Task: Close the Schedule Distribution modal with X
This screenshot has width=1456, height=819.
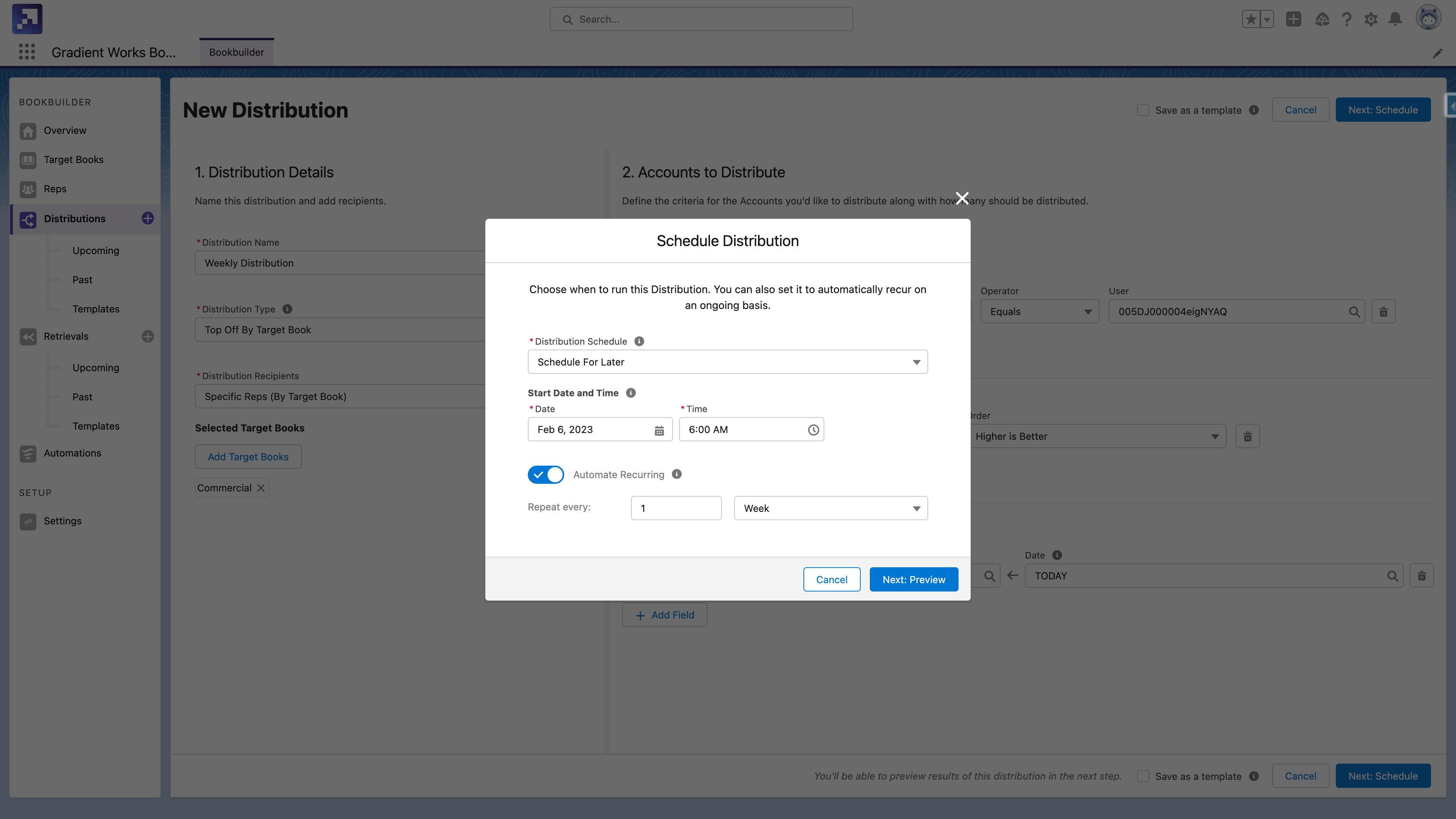Action: coord(962,198)
